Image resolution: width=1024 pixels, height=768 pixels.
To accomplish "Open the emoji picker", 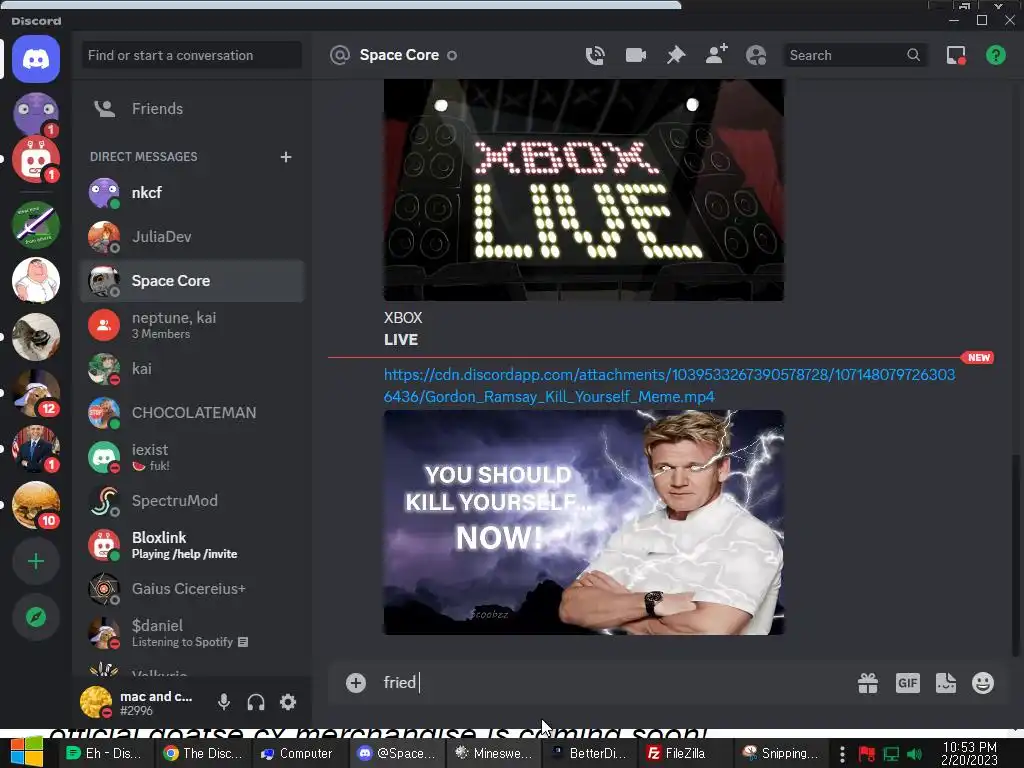I will point(983,683).
